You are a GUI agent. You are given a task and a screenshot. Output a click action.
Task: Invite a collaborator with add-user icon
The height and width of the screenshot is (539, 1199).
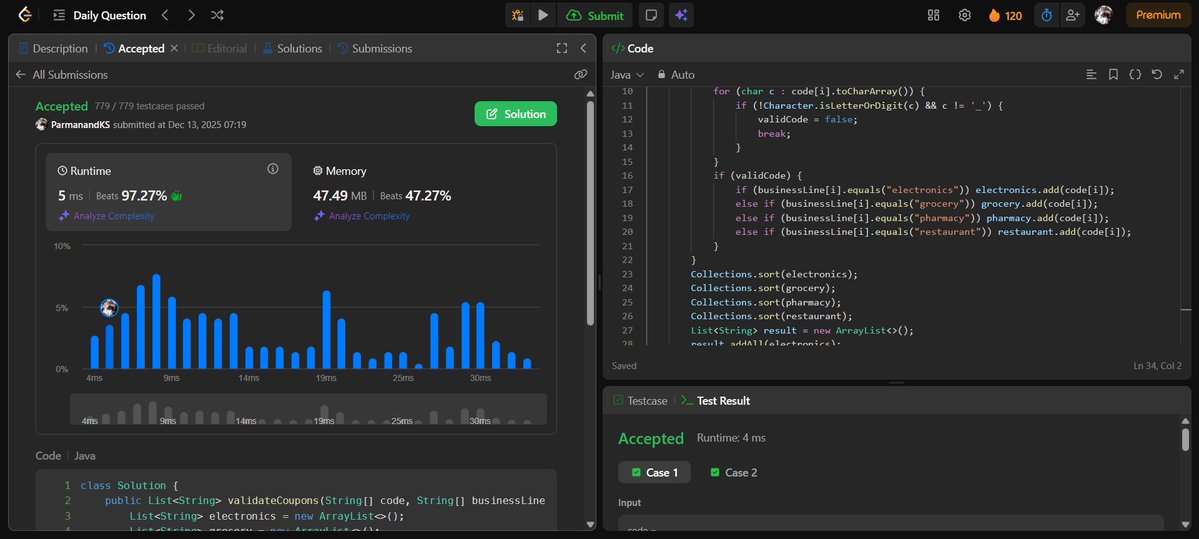click(1072, 15)
